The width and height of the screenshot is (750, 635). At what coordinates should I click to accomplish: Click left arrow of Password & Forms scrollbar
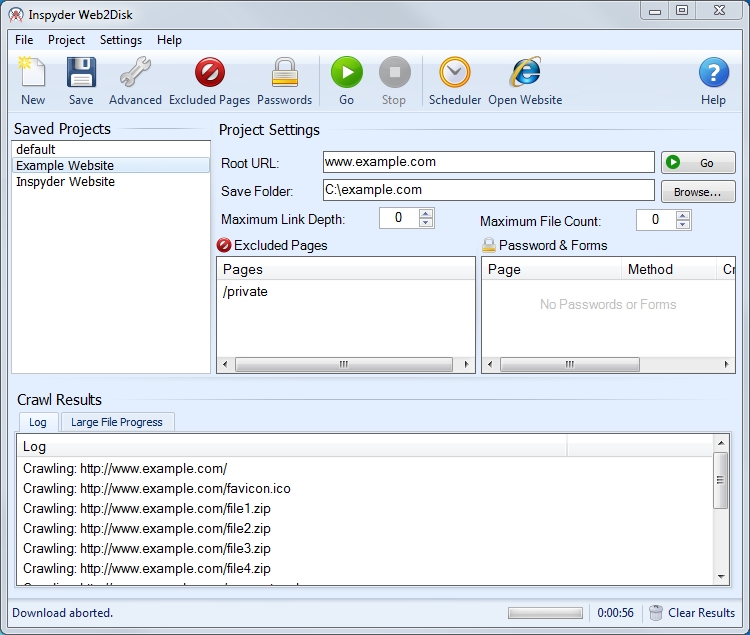pyautogui.click(x=490, y=364)
